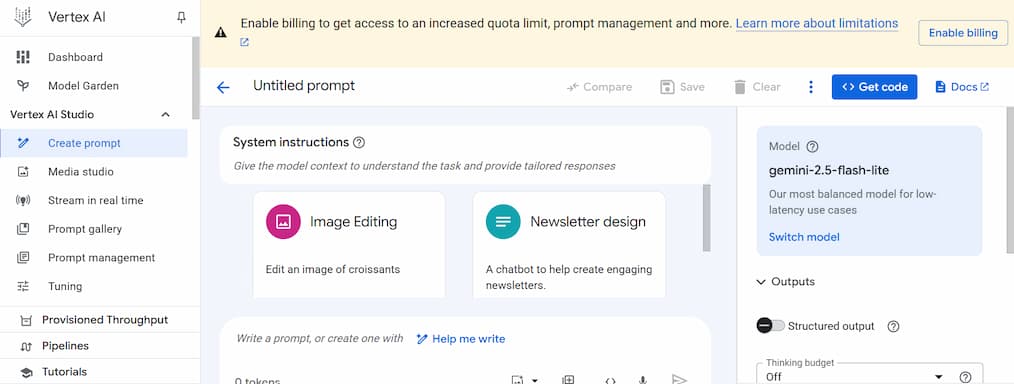The image size is (1014, 384).
Task: Click the billing warning triangle icon
Action: coord(221,32)
